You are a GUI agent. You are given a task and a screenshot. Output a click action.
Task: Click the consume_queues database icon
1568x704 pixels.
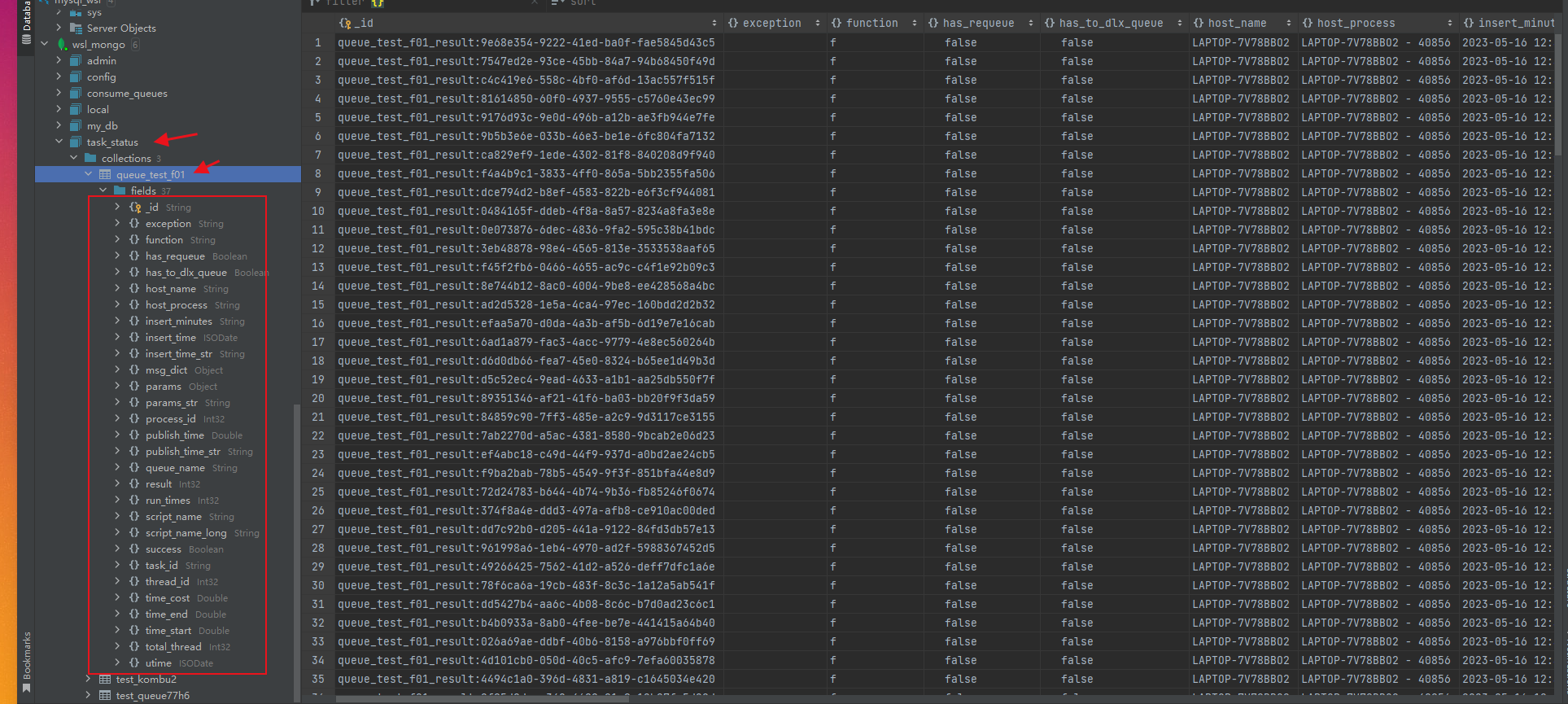tap(76, 93)
